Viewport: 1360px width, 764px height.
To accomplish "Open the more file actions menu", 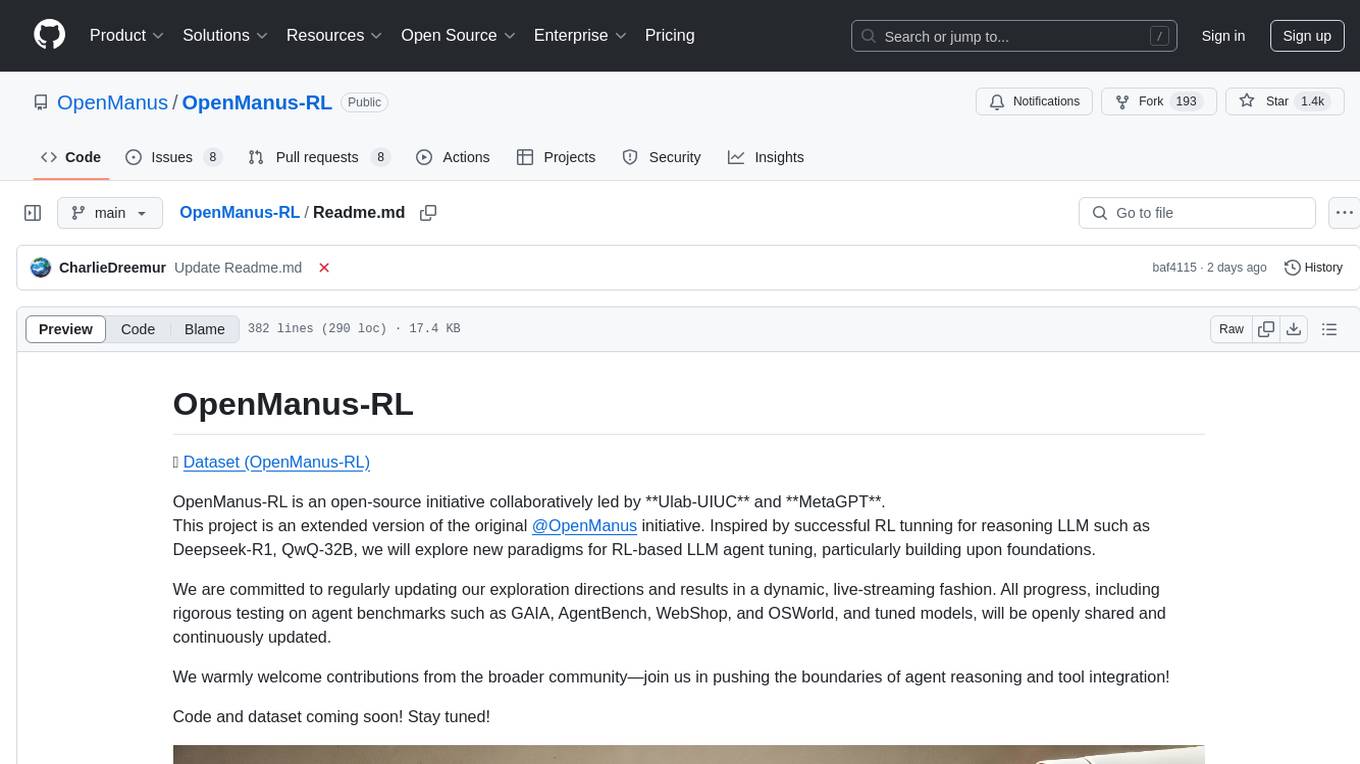I will pos(1344,213).
